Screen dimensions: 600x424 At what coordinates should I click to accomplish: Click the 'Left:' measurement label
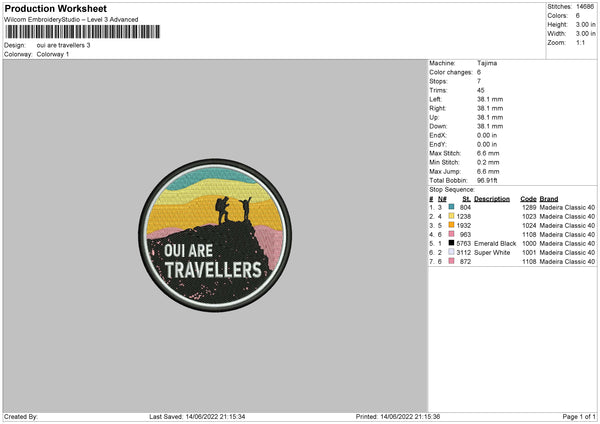435,99
